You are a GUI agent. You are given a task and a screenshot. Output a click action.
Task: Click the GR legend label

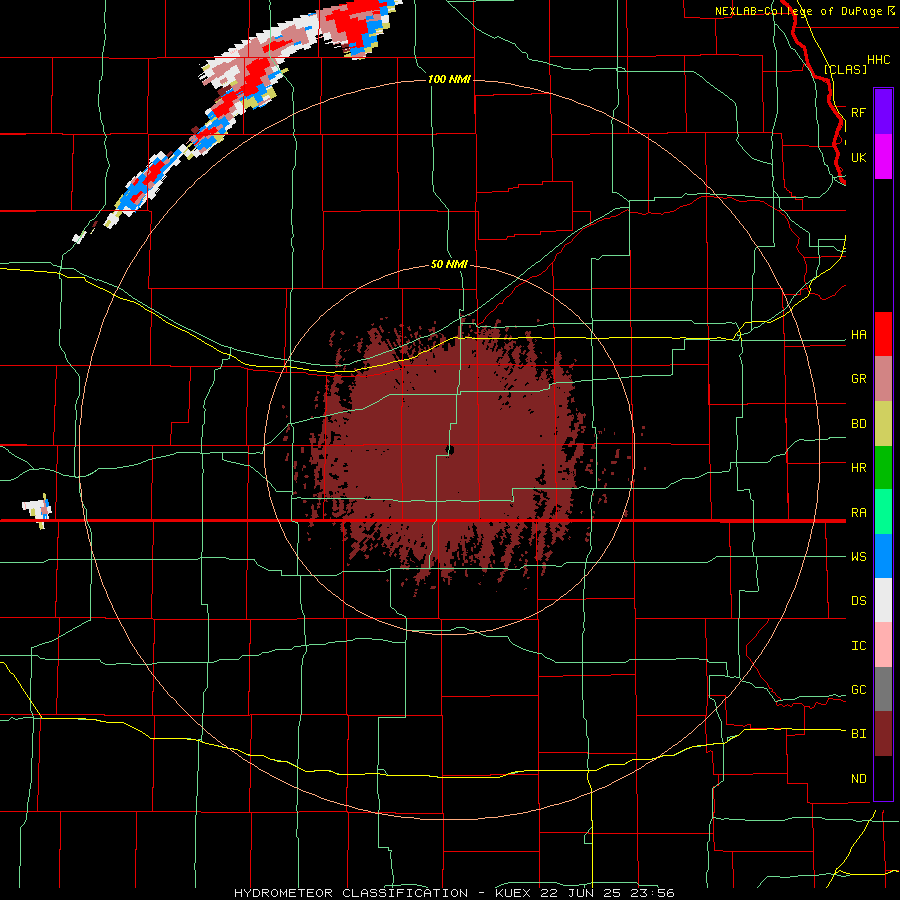[859, 379]
